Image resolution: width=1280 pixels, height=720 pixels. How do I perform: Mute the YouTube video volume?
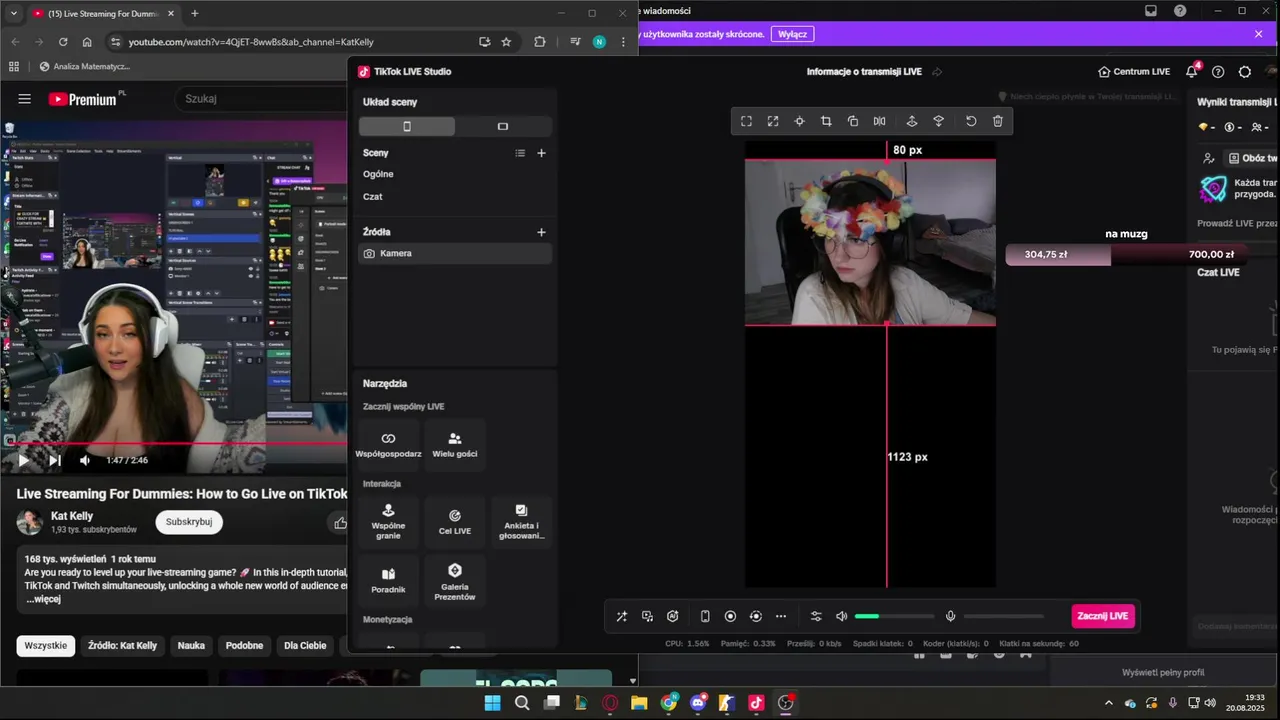click(85, 461)
